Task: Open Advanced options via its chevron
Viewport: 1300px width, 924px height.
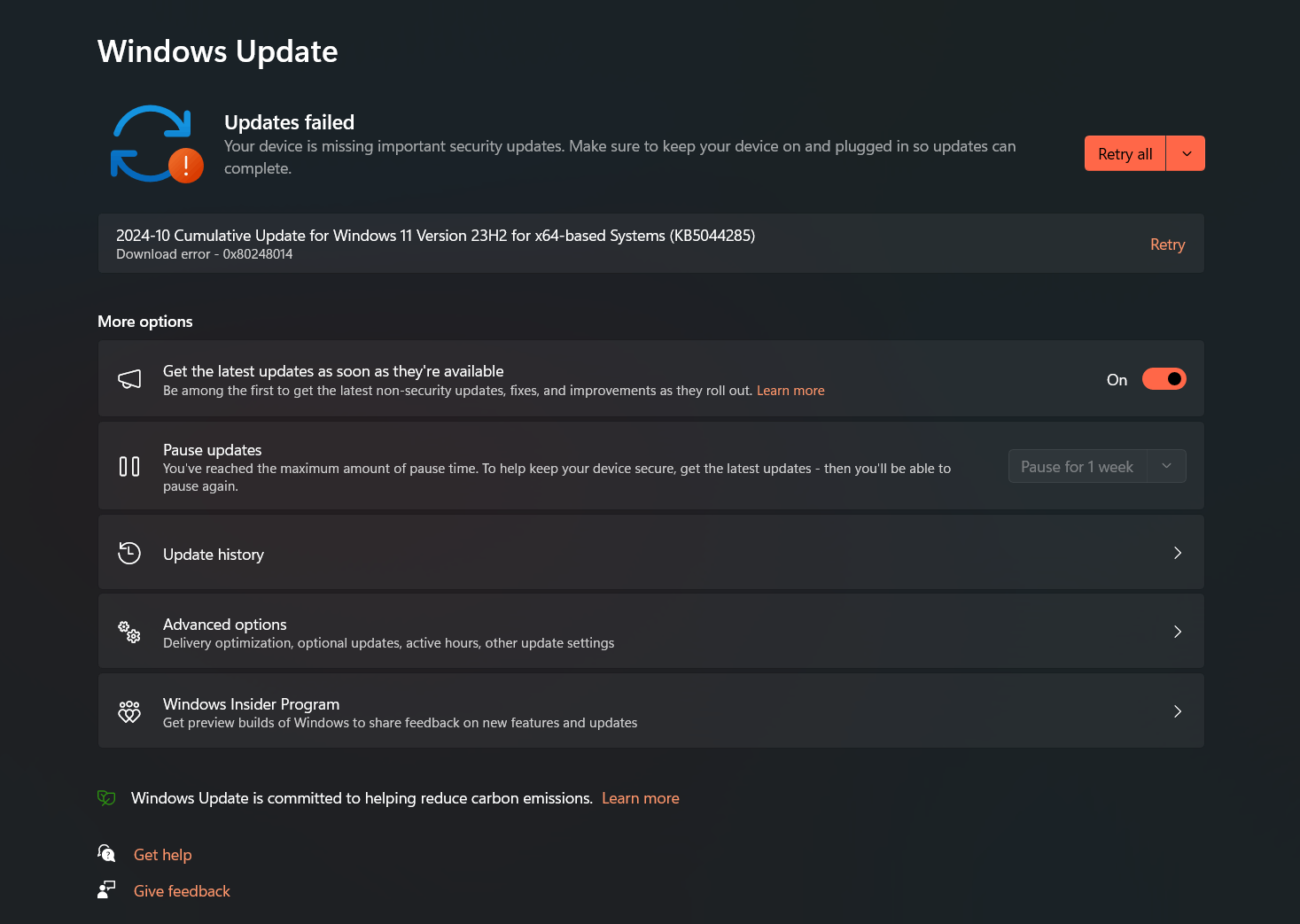Action: click(1178, 632)
